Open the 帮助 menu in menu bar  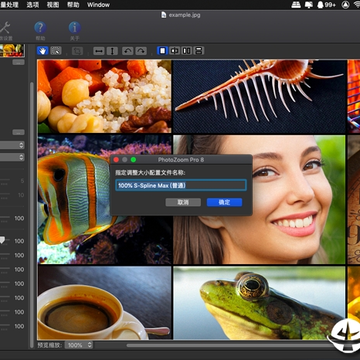click(x=73, y=5)
